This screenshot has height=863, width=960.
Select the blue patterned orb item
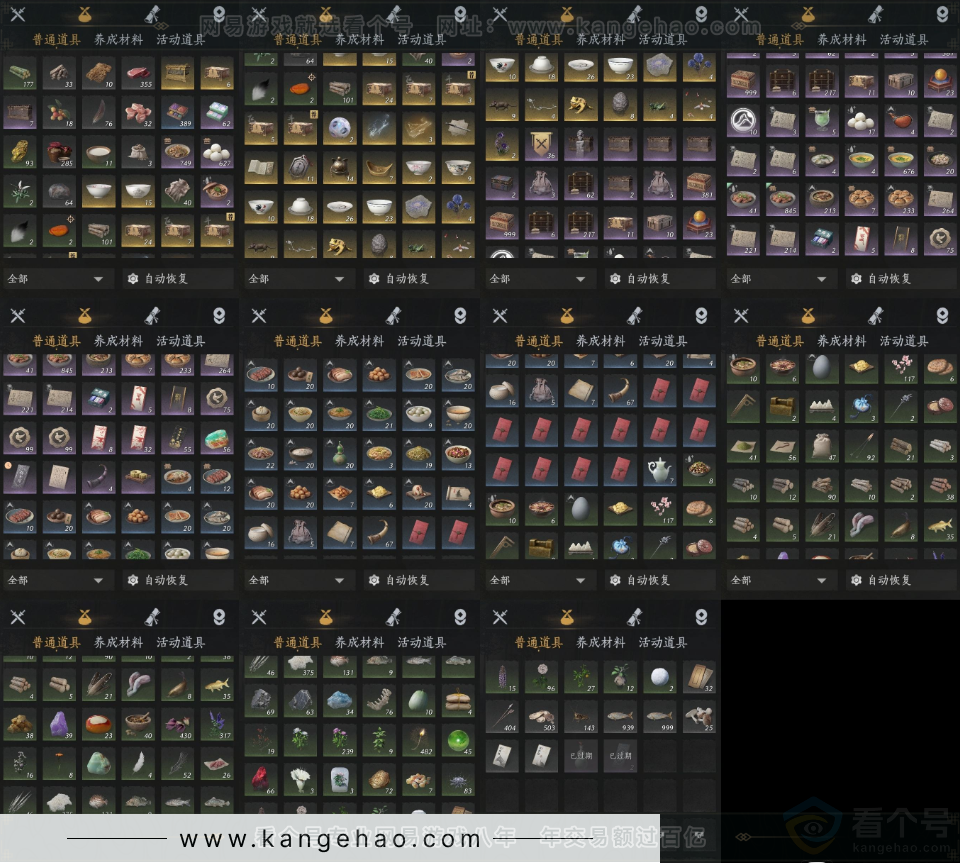click(339, 129)
